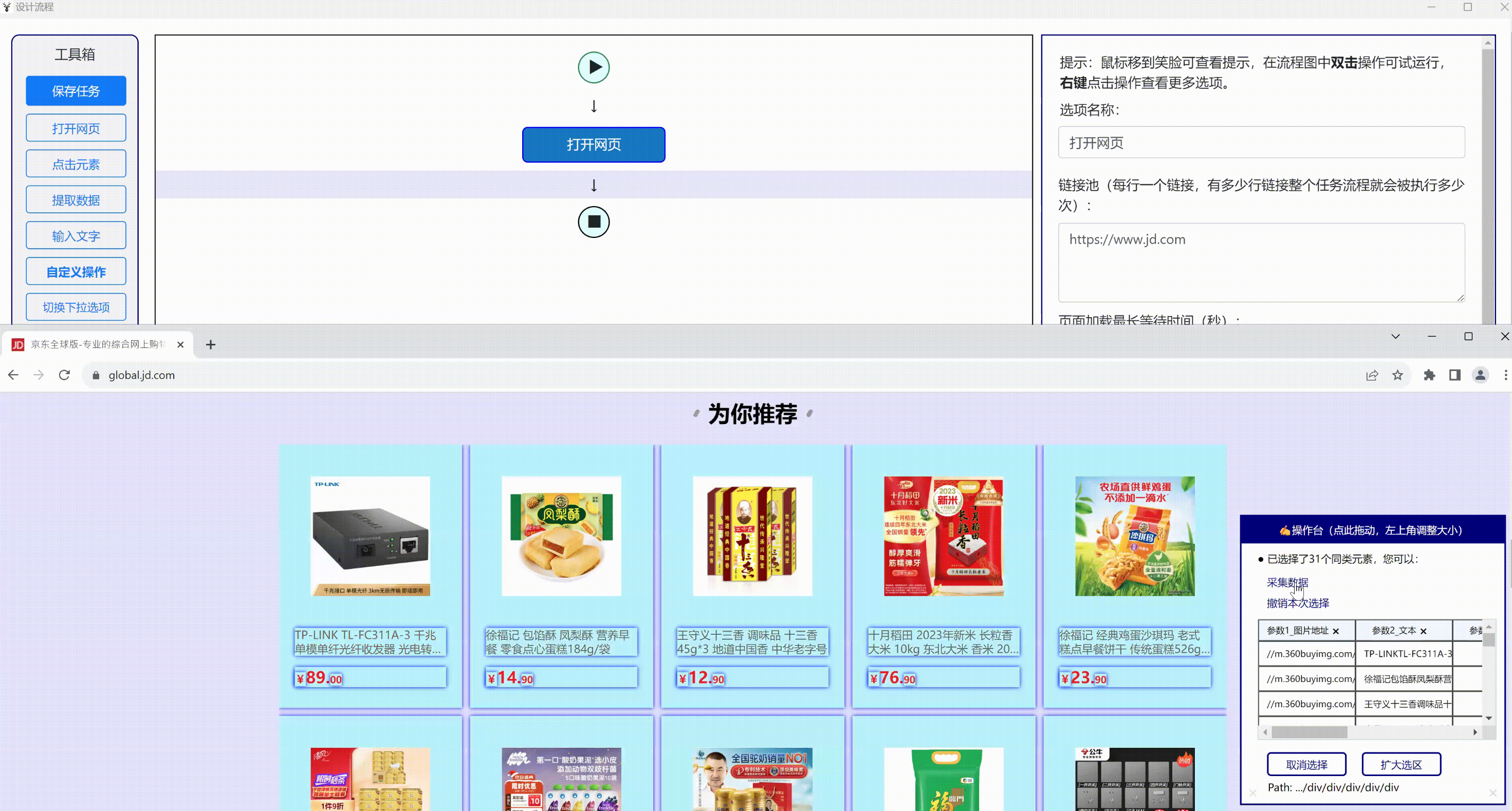
Task: Click the 为你推荐 section heading
Action: 752,414
